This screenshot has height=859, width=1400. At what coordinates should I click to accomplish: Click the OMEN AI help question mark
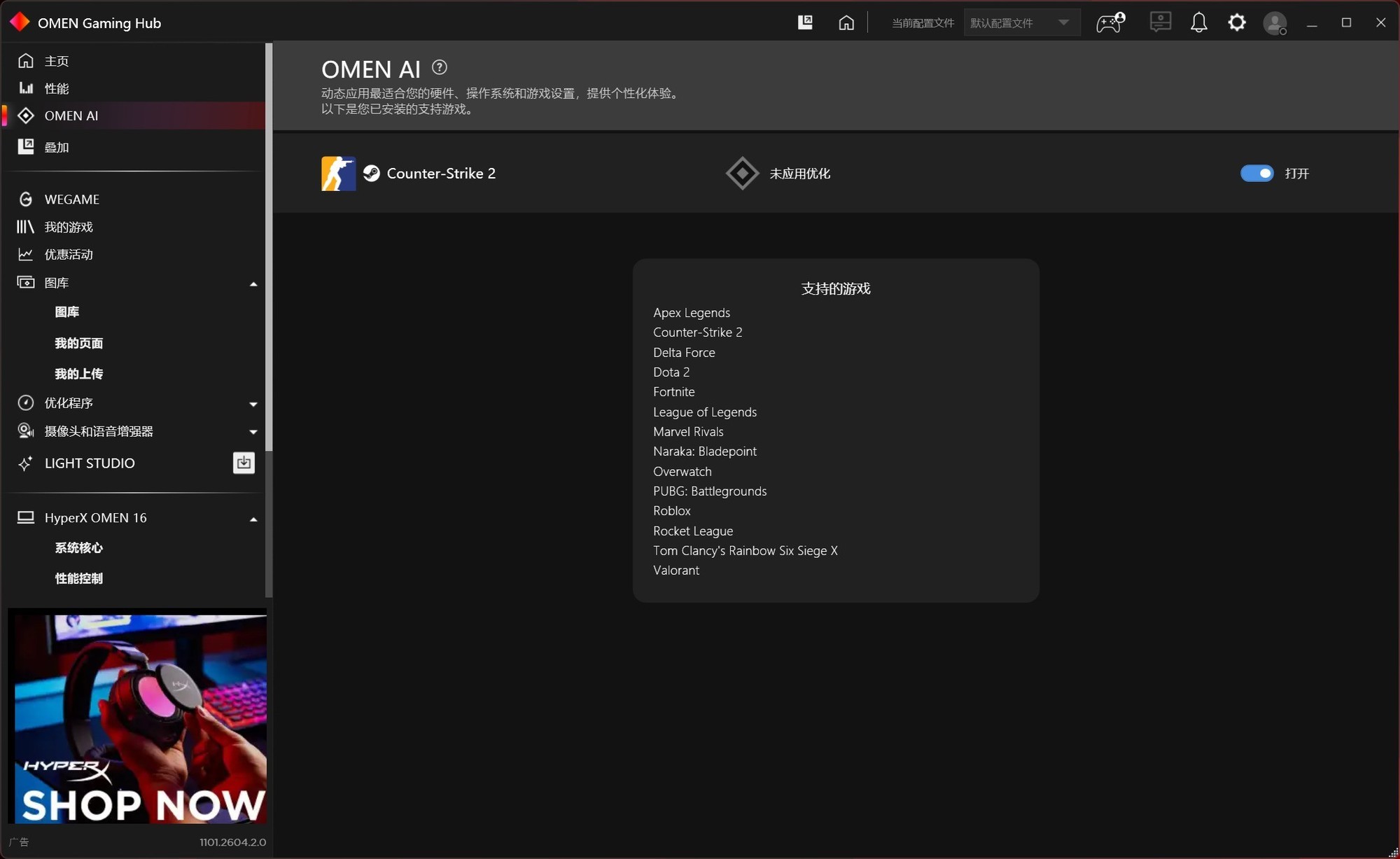coord(440,67)
